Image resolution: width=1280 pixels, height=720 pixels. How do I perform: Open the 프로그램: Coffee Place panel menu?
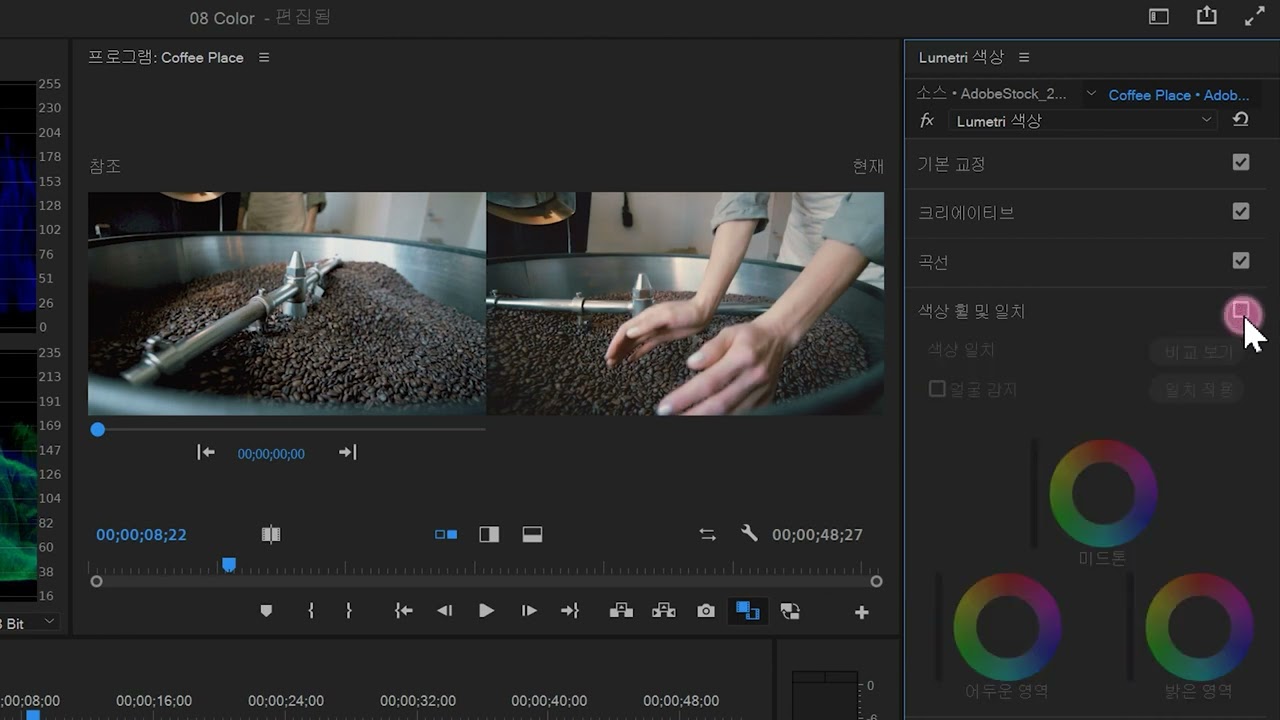(264, 58)
